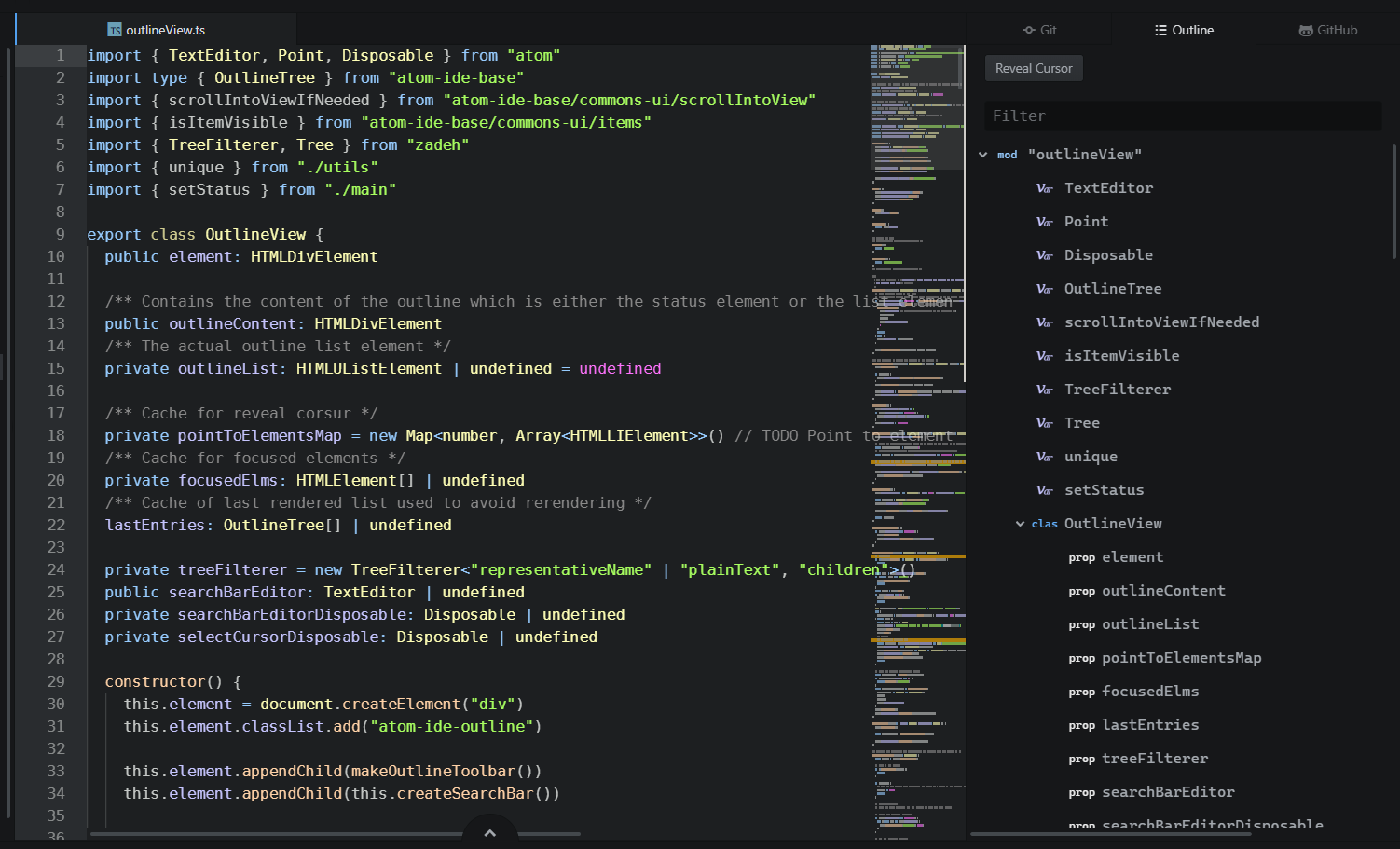Jump to scrollIntoViewIfNeeded outline entry
This screenshot has height=849, width=1400.
[x=1162, y=322]
